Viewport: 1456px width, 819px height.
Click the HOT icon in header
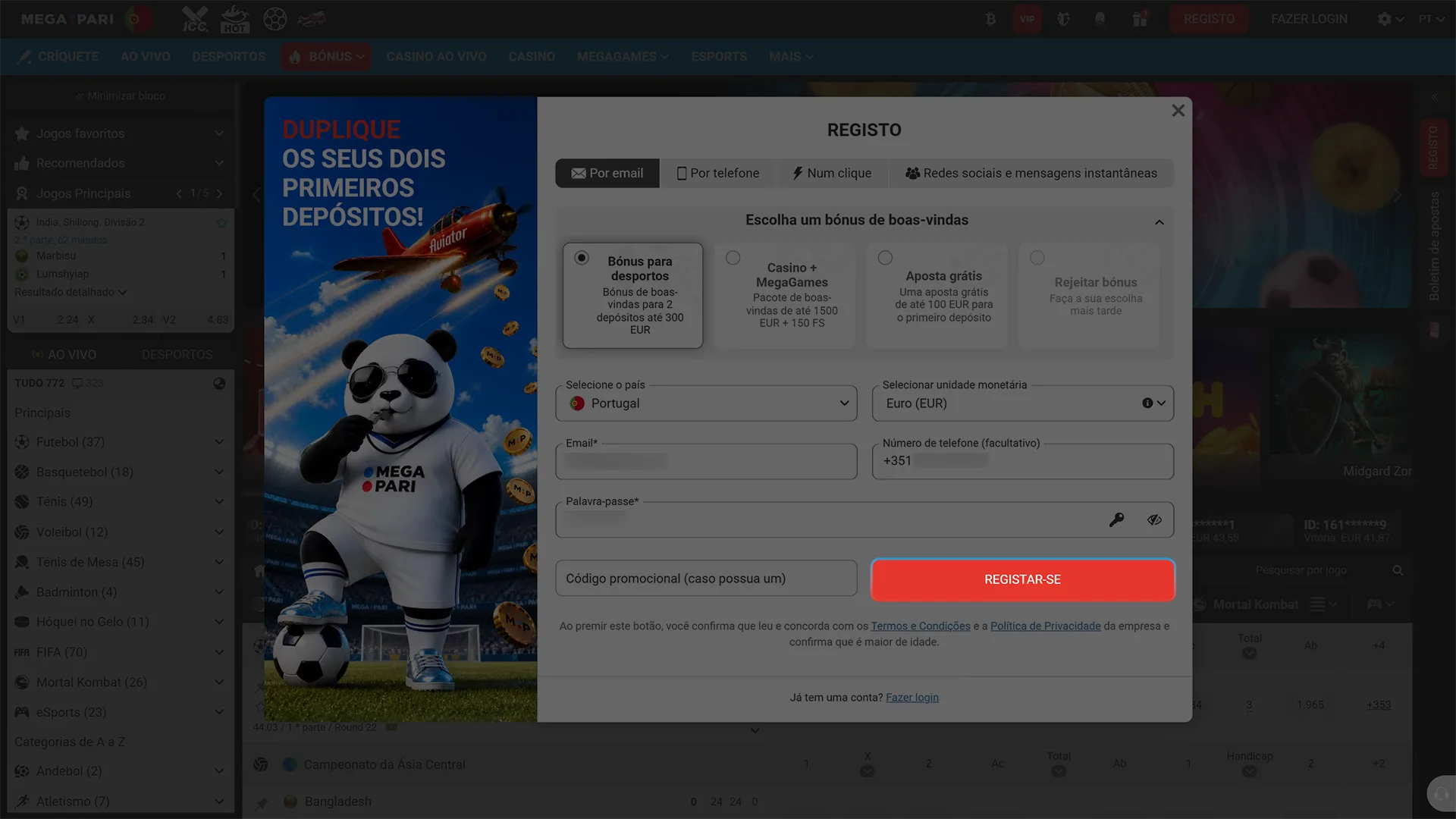pos(234,19)
